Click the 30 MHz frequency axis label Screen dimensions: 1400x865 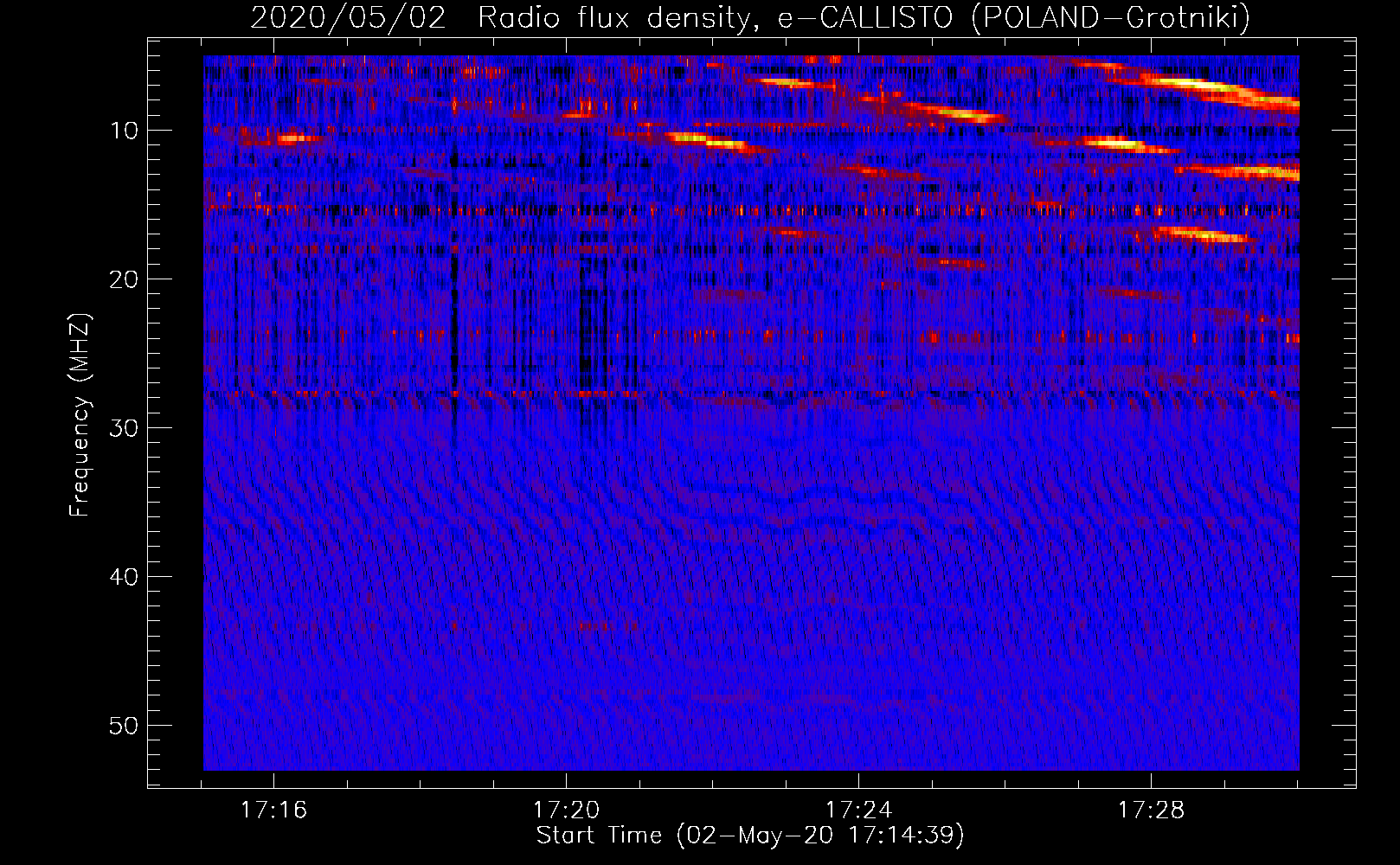tap(125, 428)
